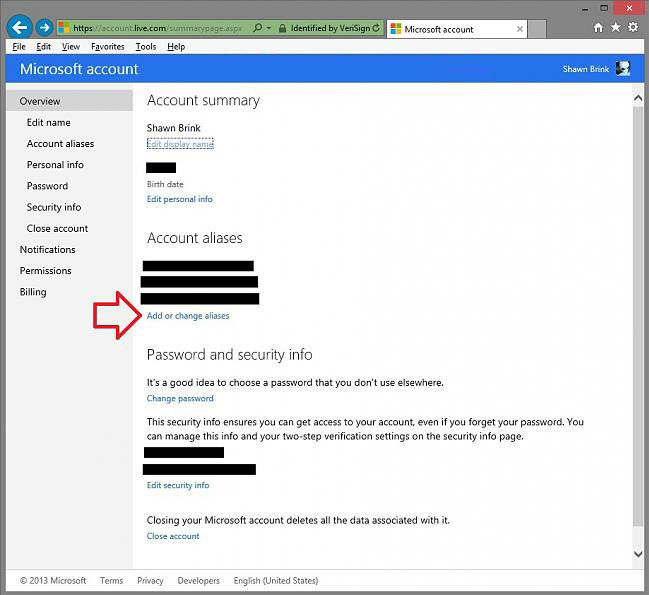Click the Edit security info link
The image size is (649, 595).
tap(178, 485)
